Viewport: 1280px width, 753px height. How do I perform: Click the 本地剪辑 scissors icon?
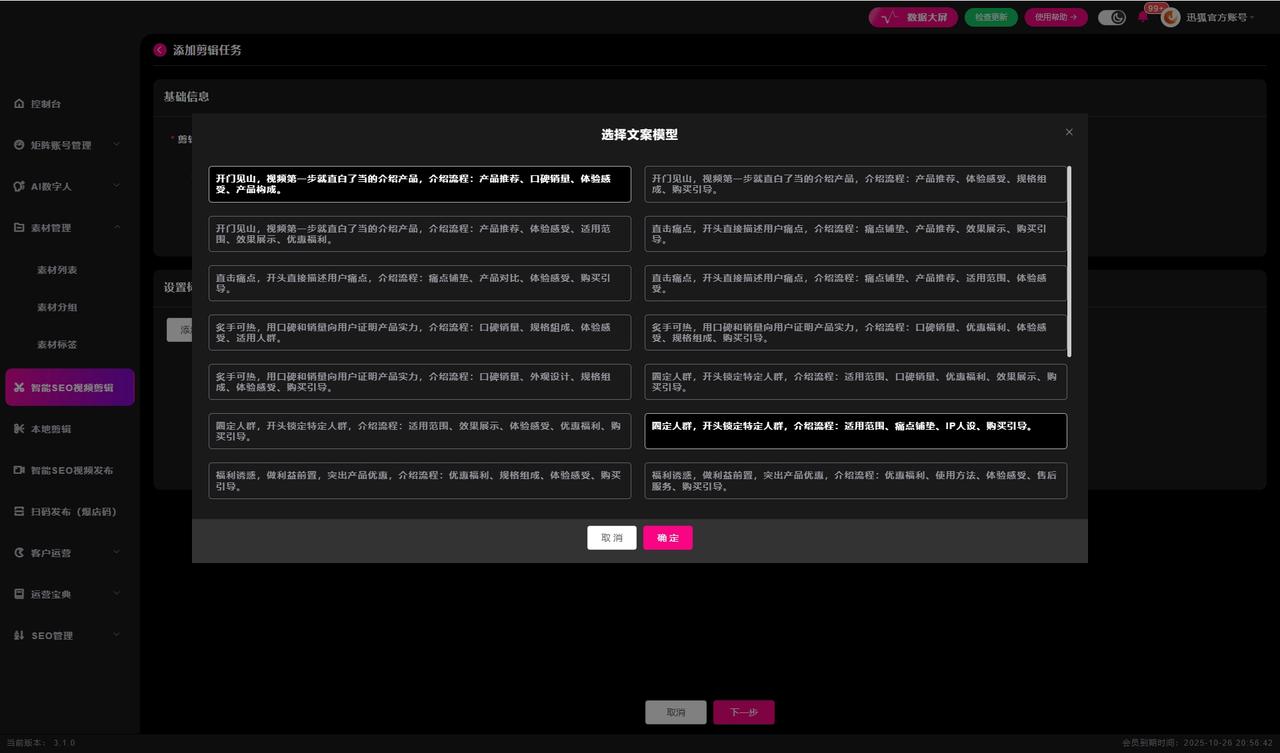tap(19, 429)
